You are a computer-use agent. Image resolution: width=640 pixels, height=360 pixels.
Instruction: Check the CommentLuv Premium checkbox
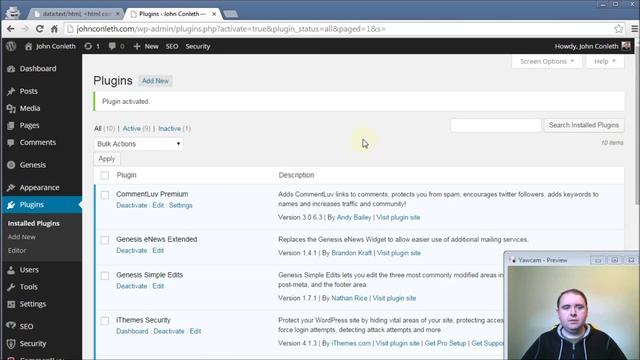[x=105, y=195]
